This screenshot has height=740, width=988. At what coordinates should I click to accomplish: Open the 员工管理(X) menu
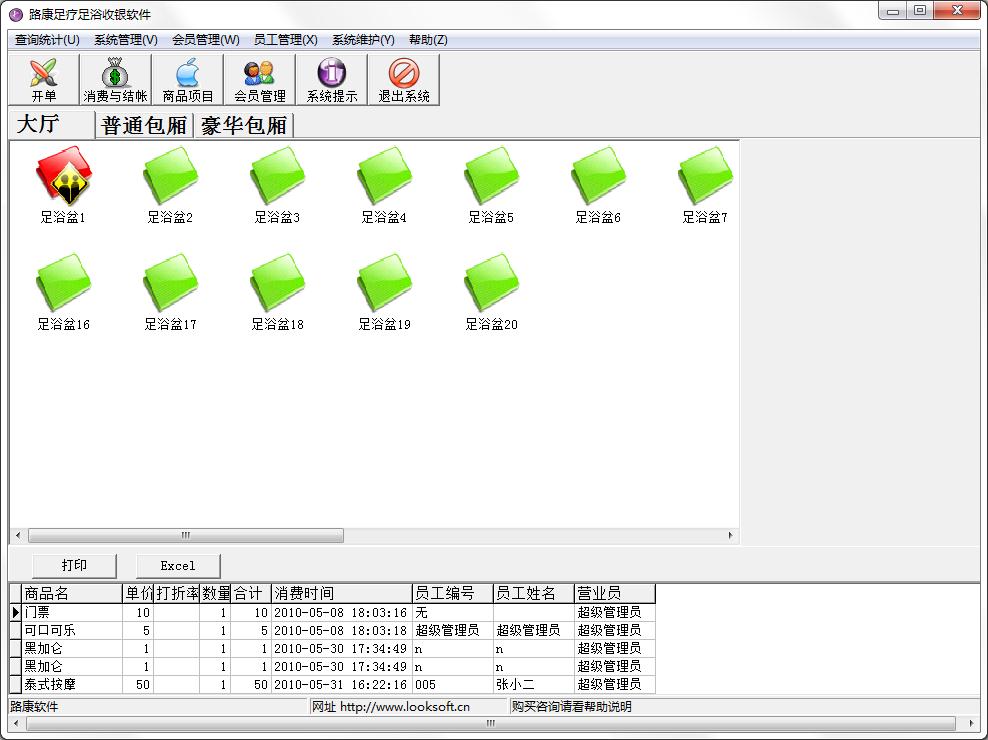click(x=285, y=40)
